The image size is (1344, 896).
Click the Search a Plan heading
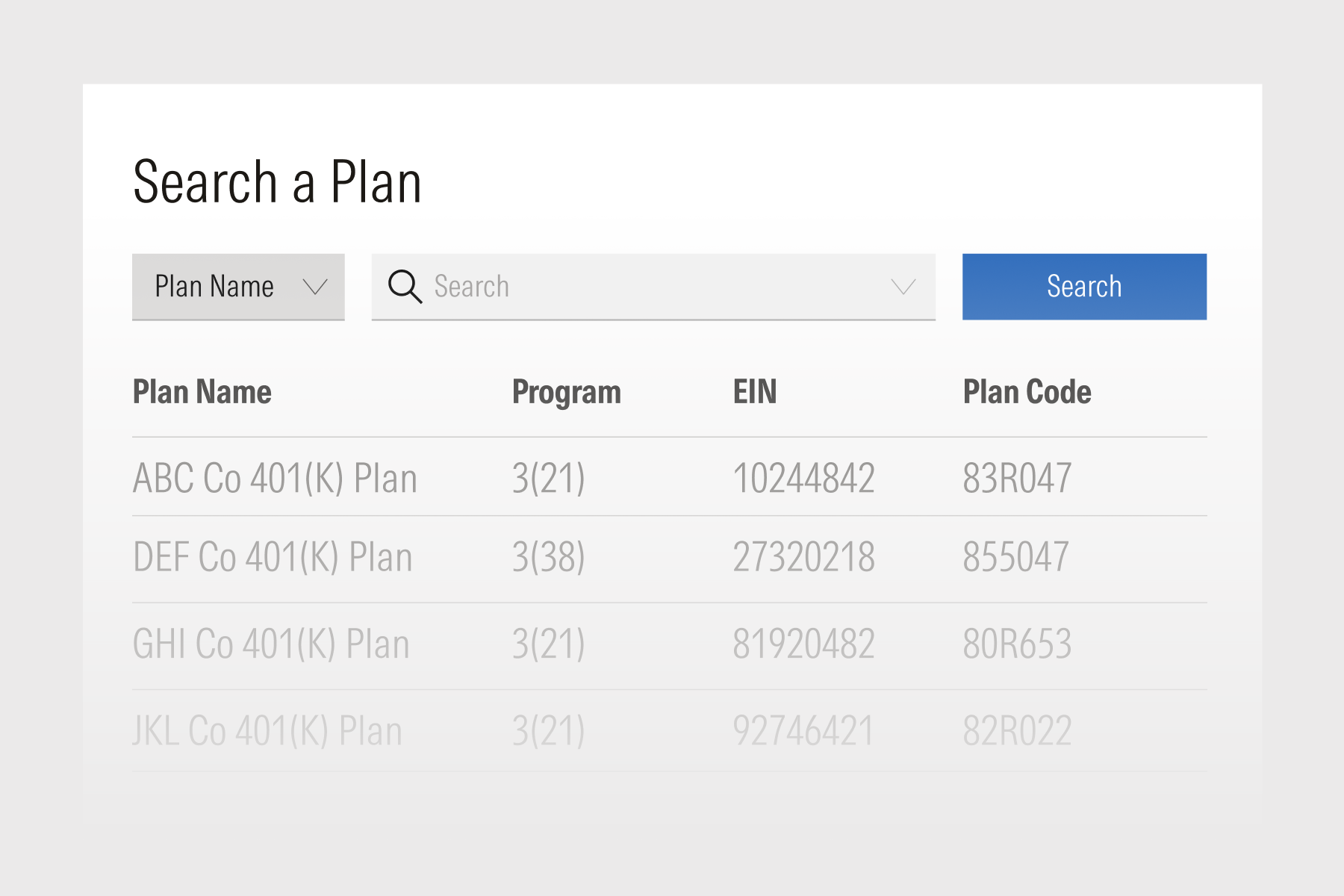tap(278, 179)
